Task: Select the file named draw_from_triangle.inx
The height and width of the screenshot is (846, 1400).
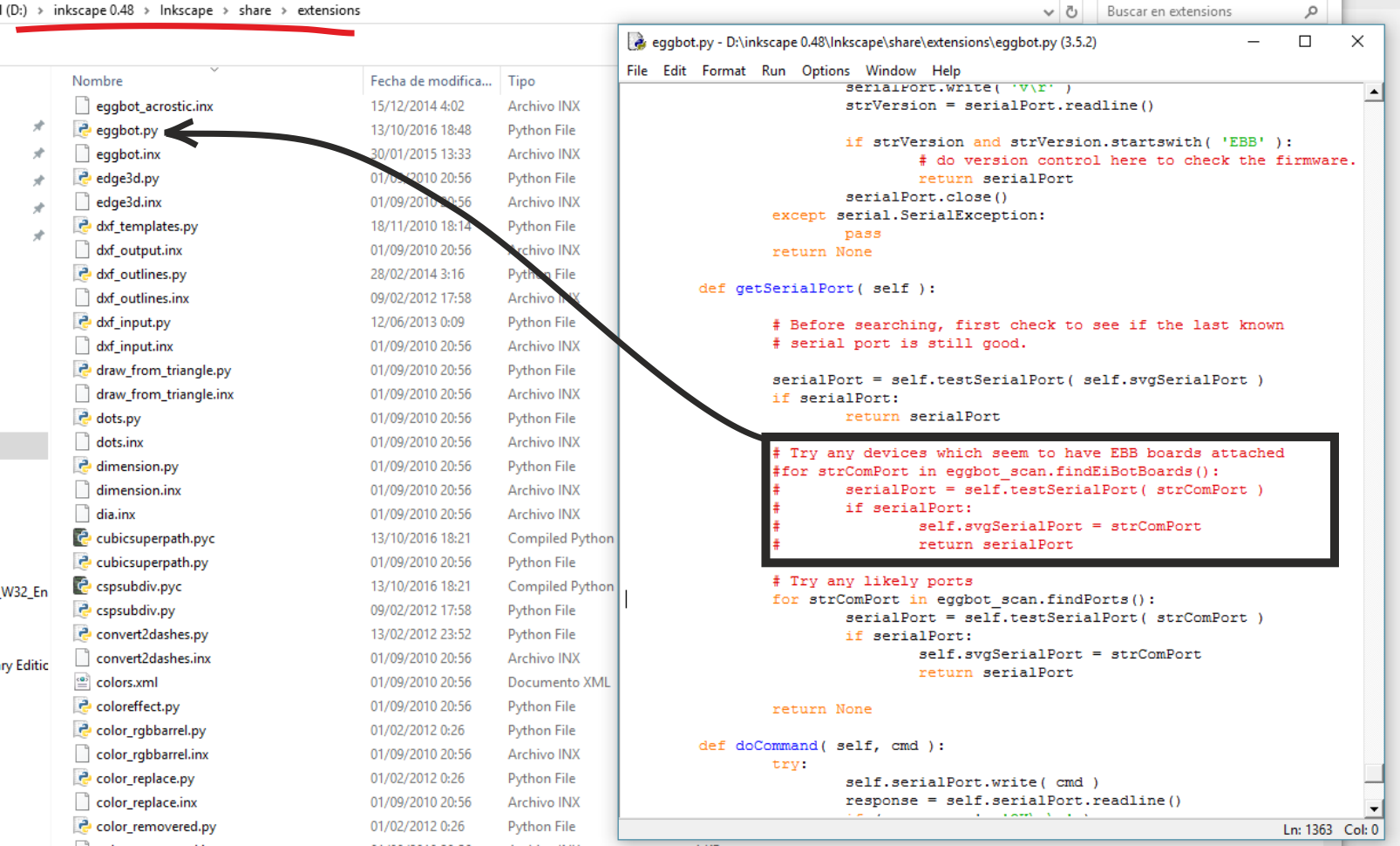Action: [x=165, y=394]
